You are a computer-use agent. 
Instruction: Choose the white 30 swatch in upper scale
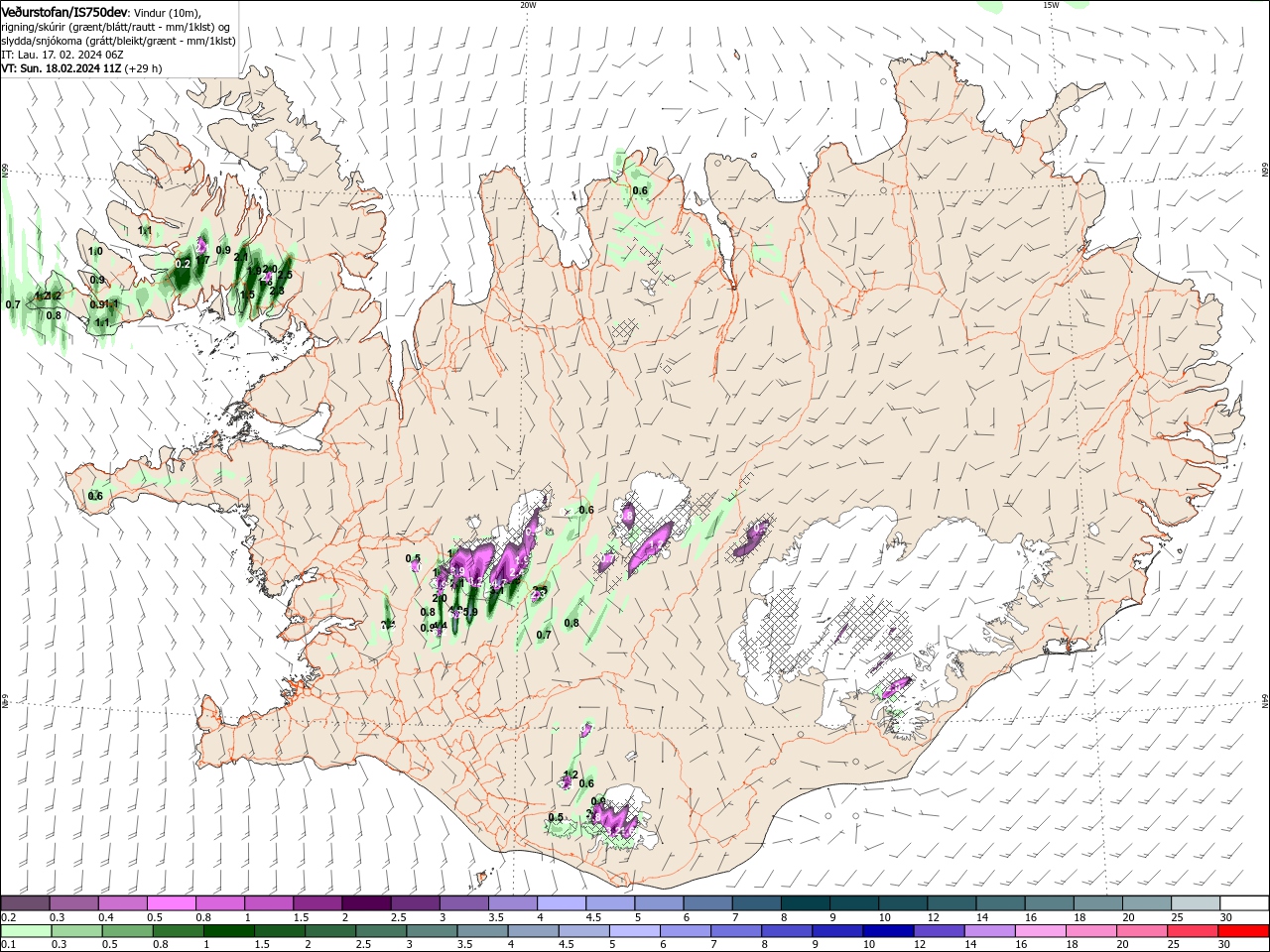tap(1244, 903)
